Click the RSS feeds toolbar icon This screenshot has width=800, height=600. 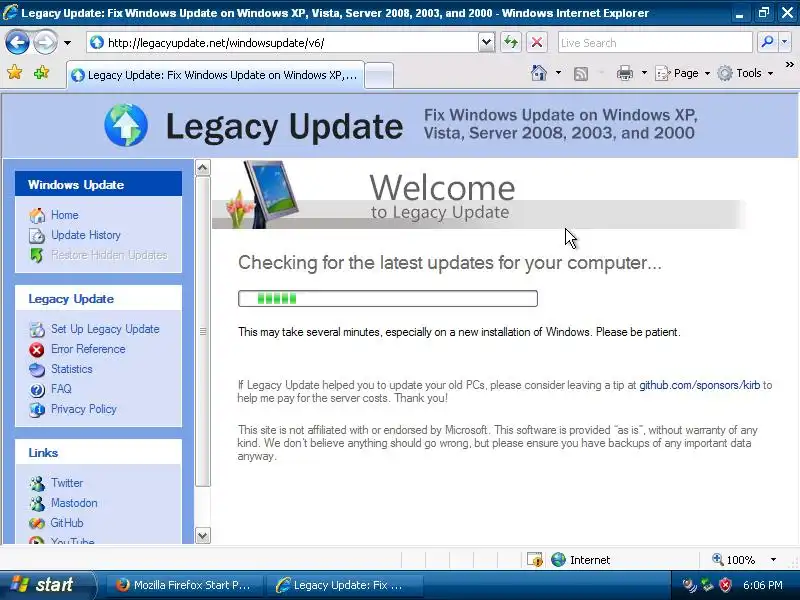(x=581, y=74)
